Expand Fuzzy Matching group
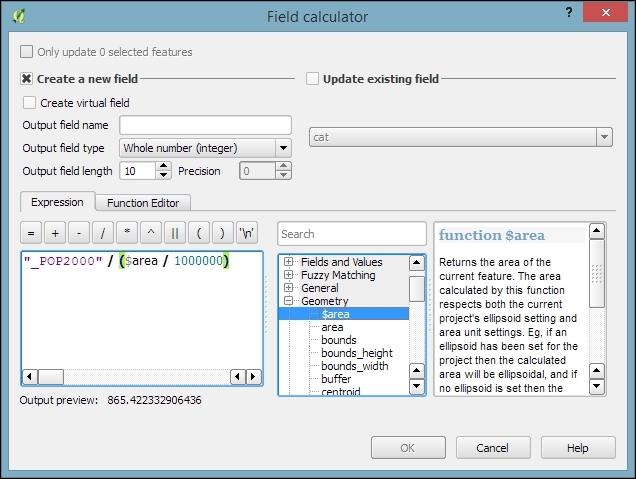636x479 pixels. pyautogui.click(x=288, y=275)
